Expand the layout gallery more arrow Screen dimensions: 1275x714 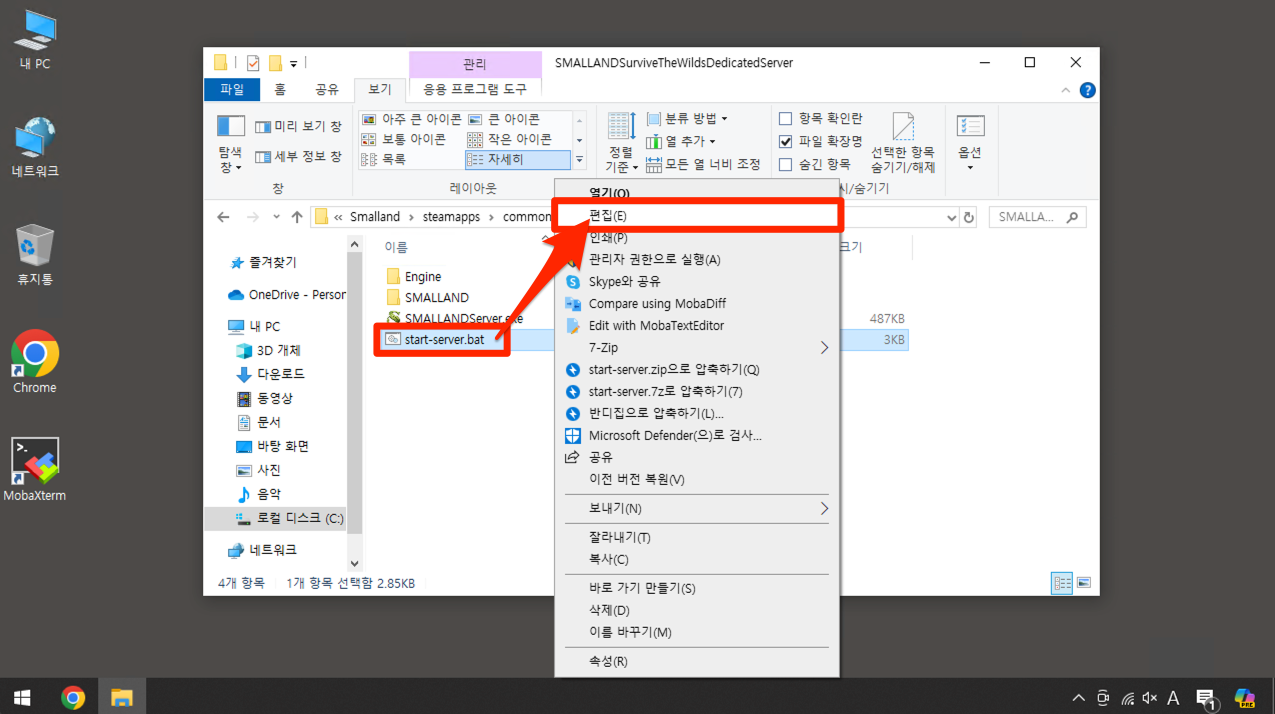tap(579, 160)
